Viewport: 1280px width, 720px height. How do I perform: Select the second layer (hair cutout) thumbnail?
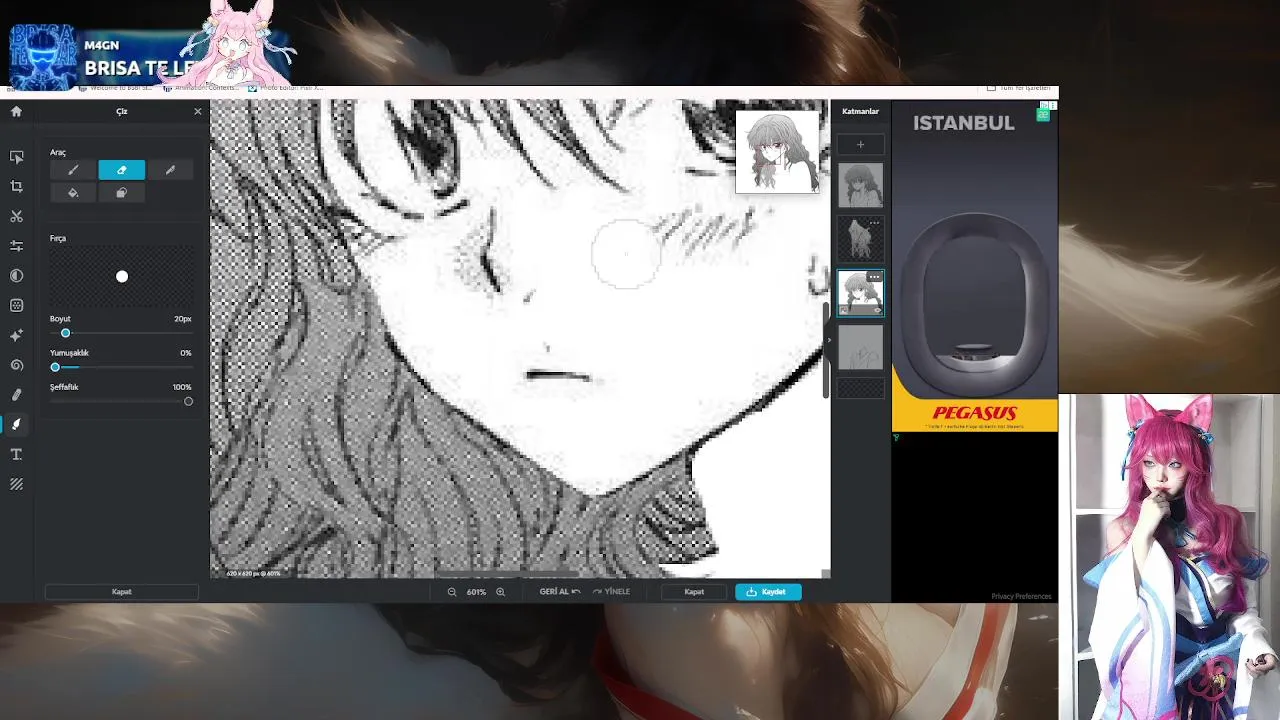click(860, 239)
